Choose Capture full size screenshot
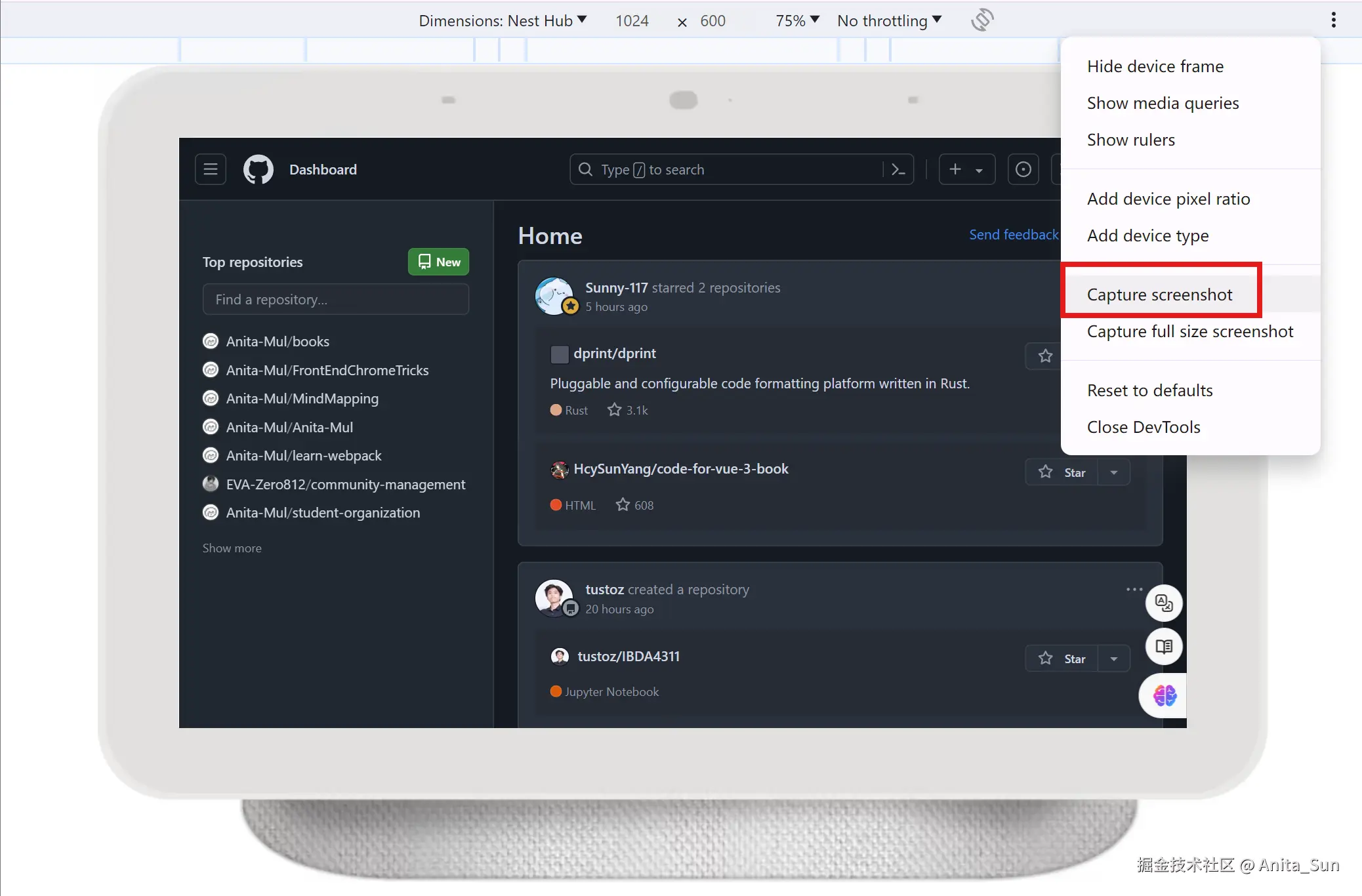Image resolution: width=1362 pixels, height=896 pixels. pos(1189,332)
